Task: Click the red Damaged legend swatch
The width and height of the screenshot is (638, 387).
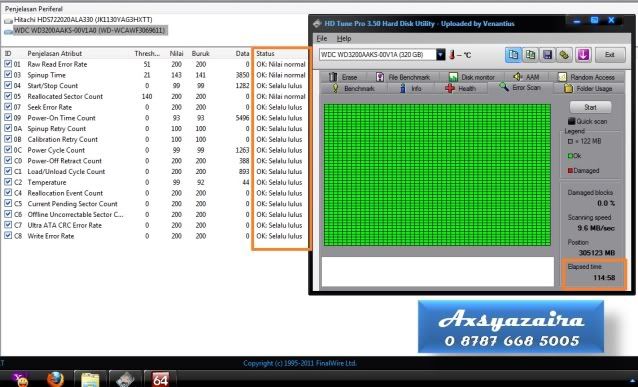Action: [x=570, y=171]
